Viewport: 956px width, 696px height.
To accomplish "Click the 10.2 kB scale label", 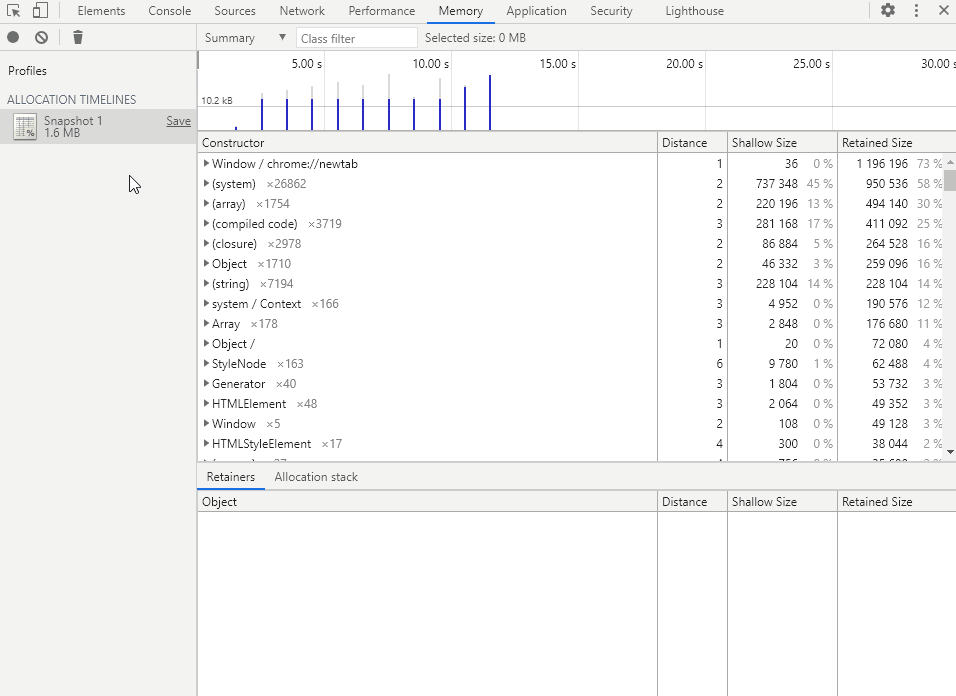I will tap(216, 101).
